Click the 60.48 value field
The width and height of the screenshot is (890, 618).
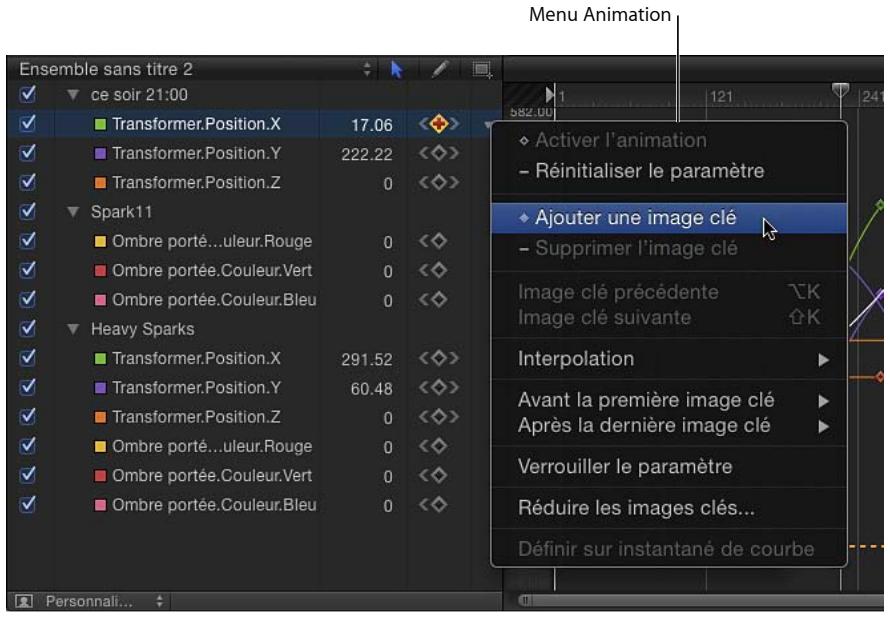(371, 389)
